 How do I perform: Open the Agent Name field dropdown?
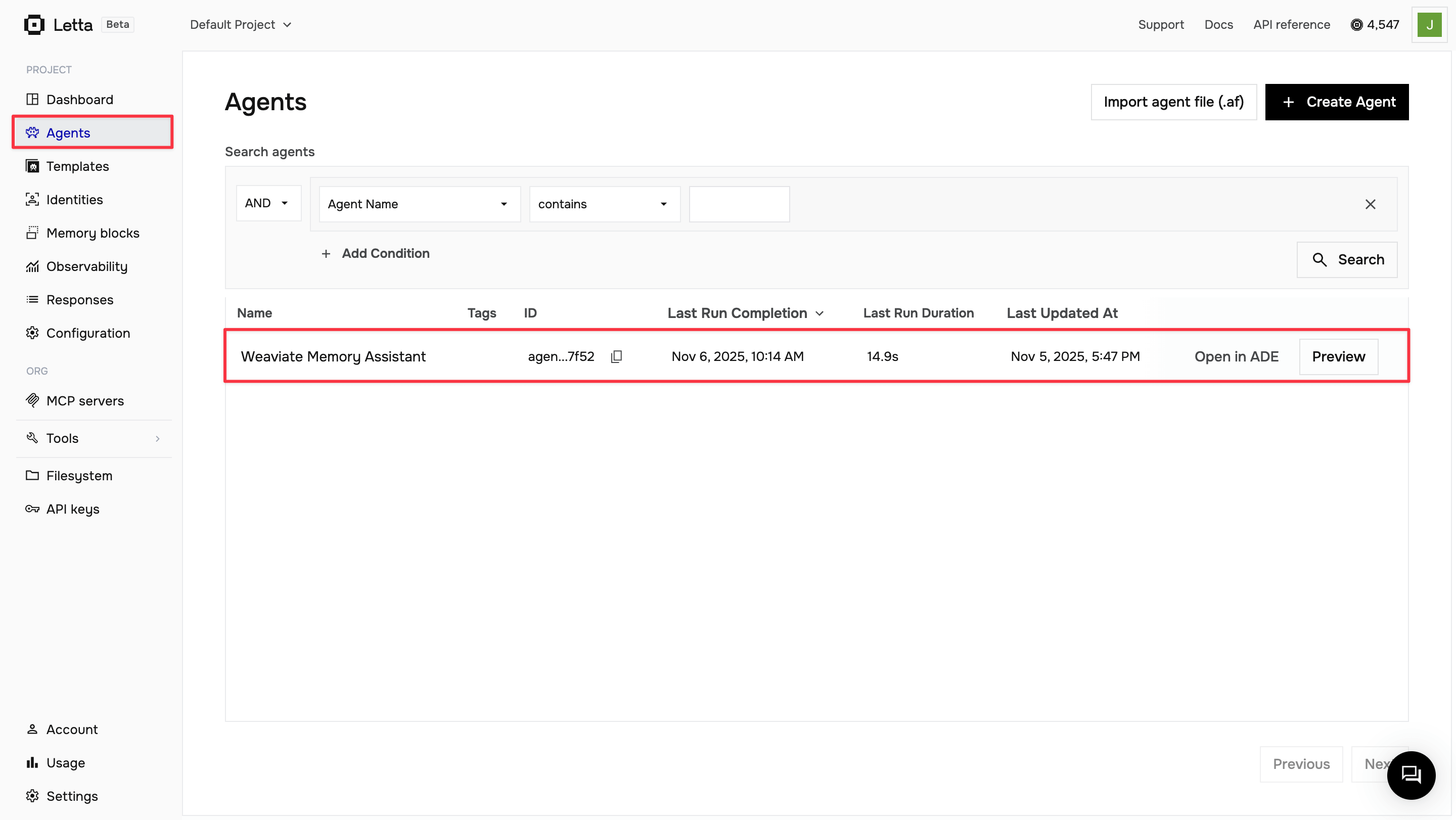(419, 204)
